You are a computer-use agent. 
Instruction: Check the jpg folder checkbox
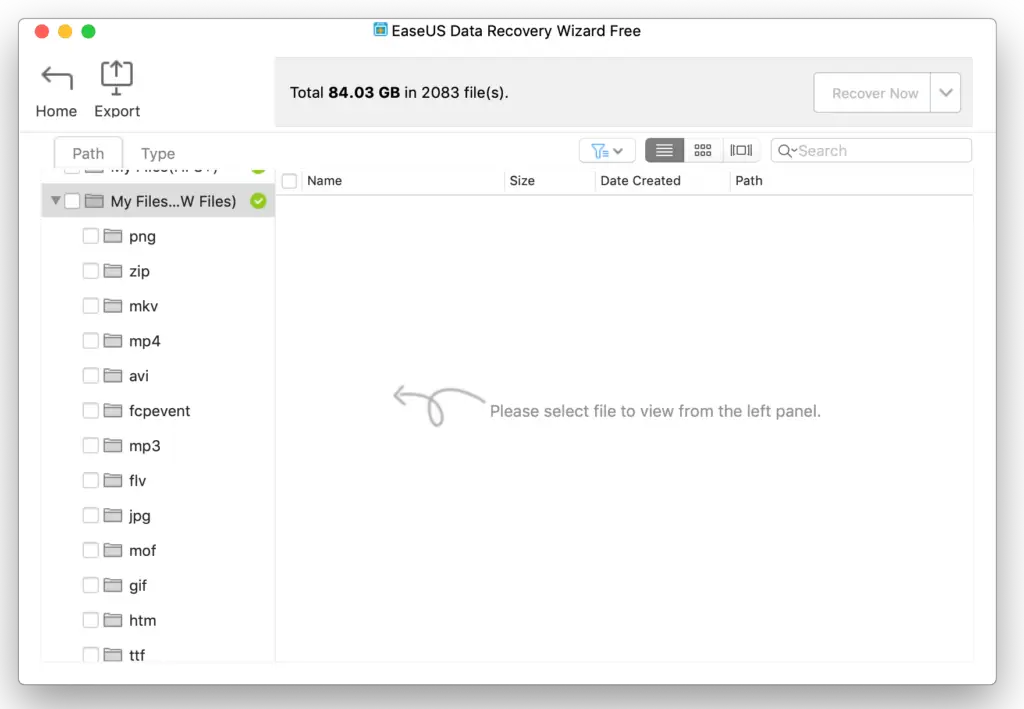click(91, 515)
